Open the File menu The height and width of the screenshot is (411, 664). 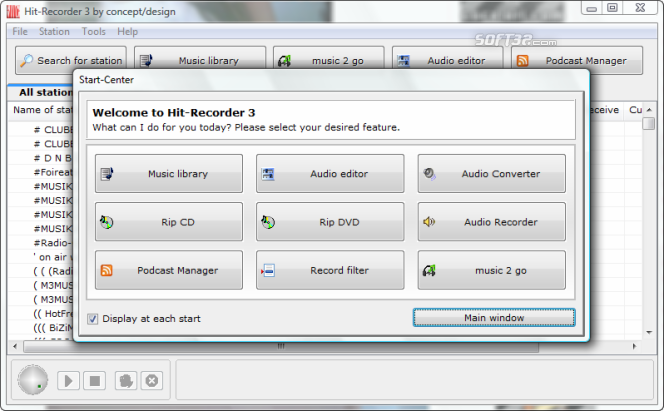pos(20,32)
